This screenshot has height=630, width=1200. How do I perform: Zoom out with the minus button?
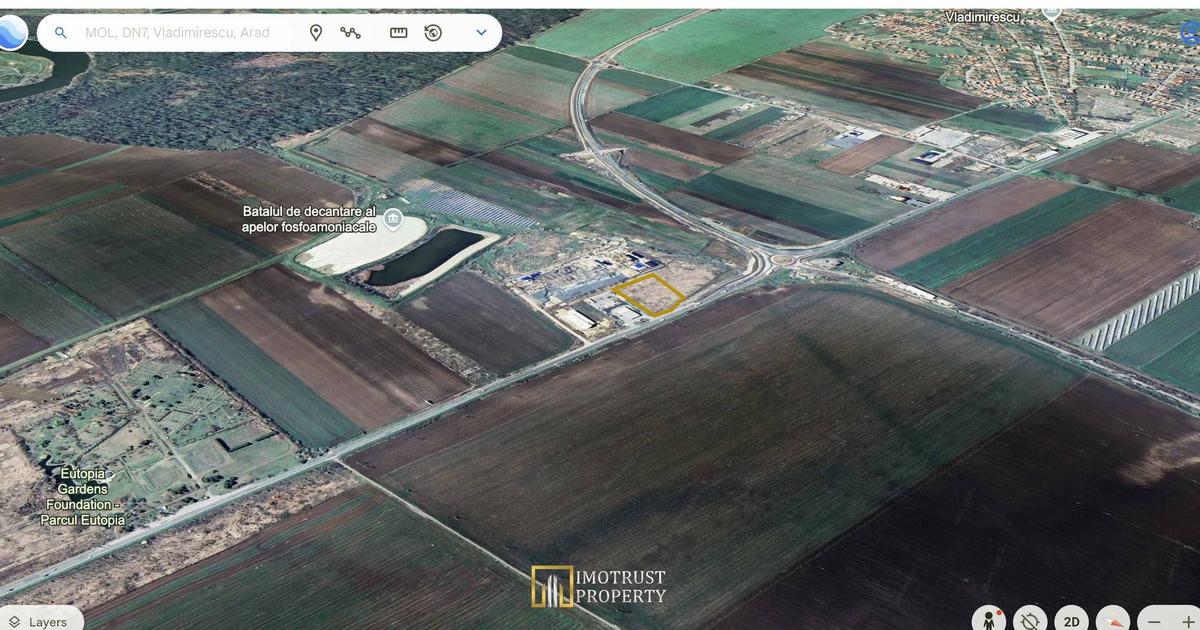pos(1155,620)
